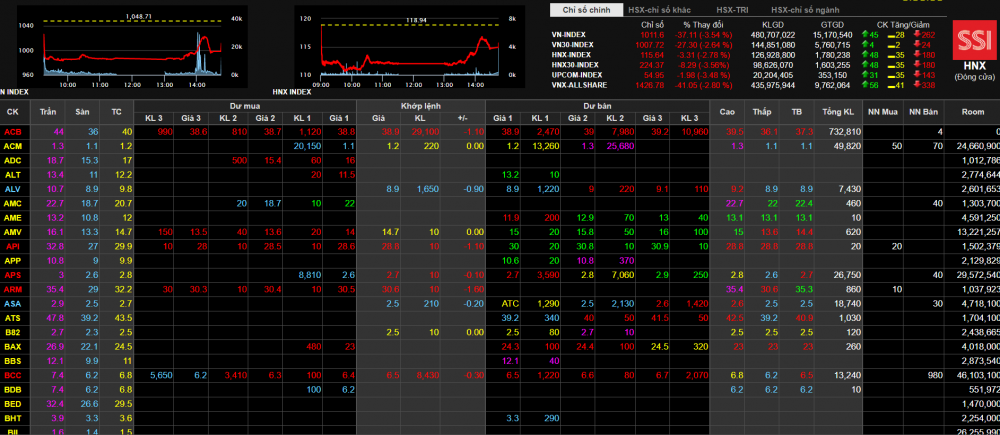Click the CK column header
1000x435 pixels.
click(13, 111)
